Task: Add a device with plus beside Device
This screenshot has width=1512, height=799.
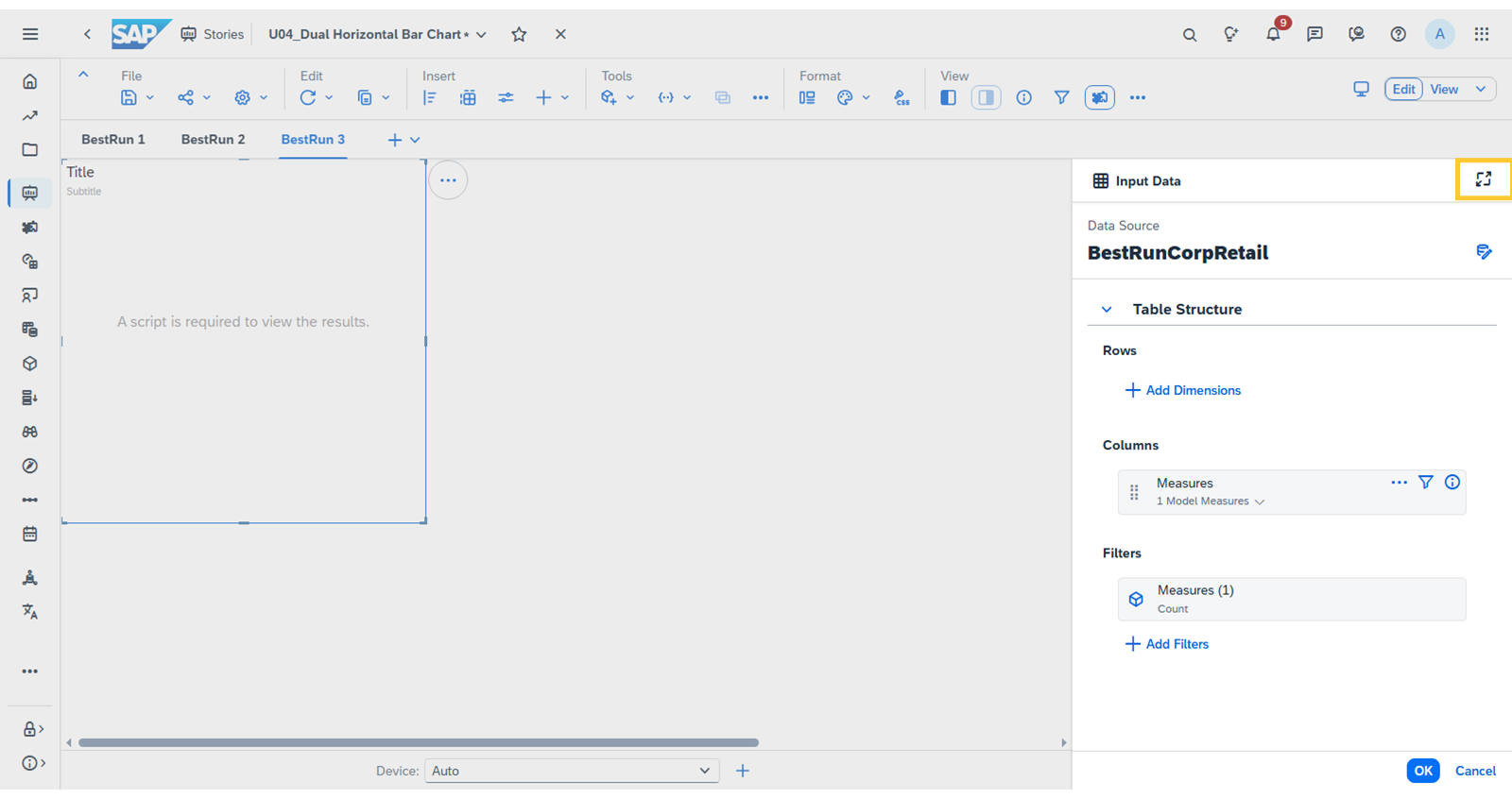Action: [x=743, y=771]
